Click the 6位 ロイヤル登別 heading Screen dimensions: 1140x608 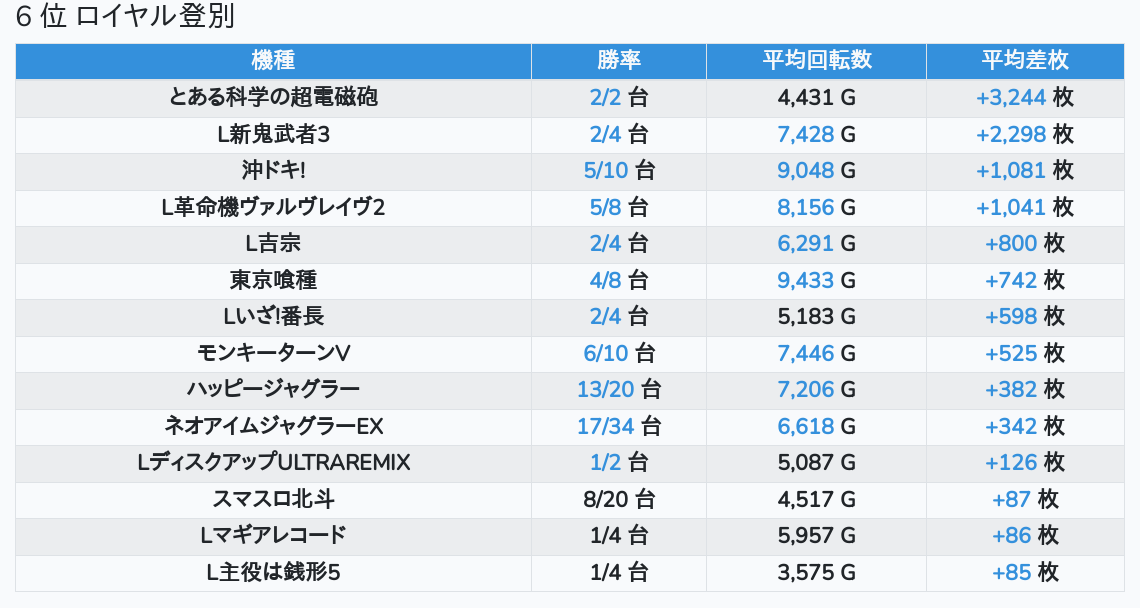125,17
